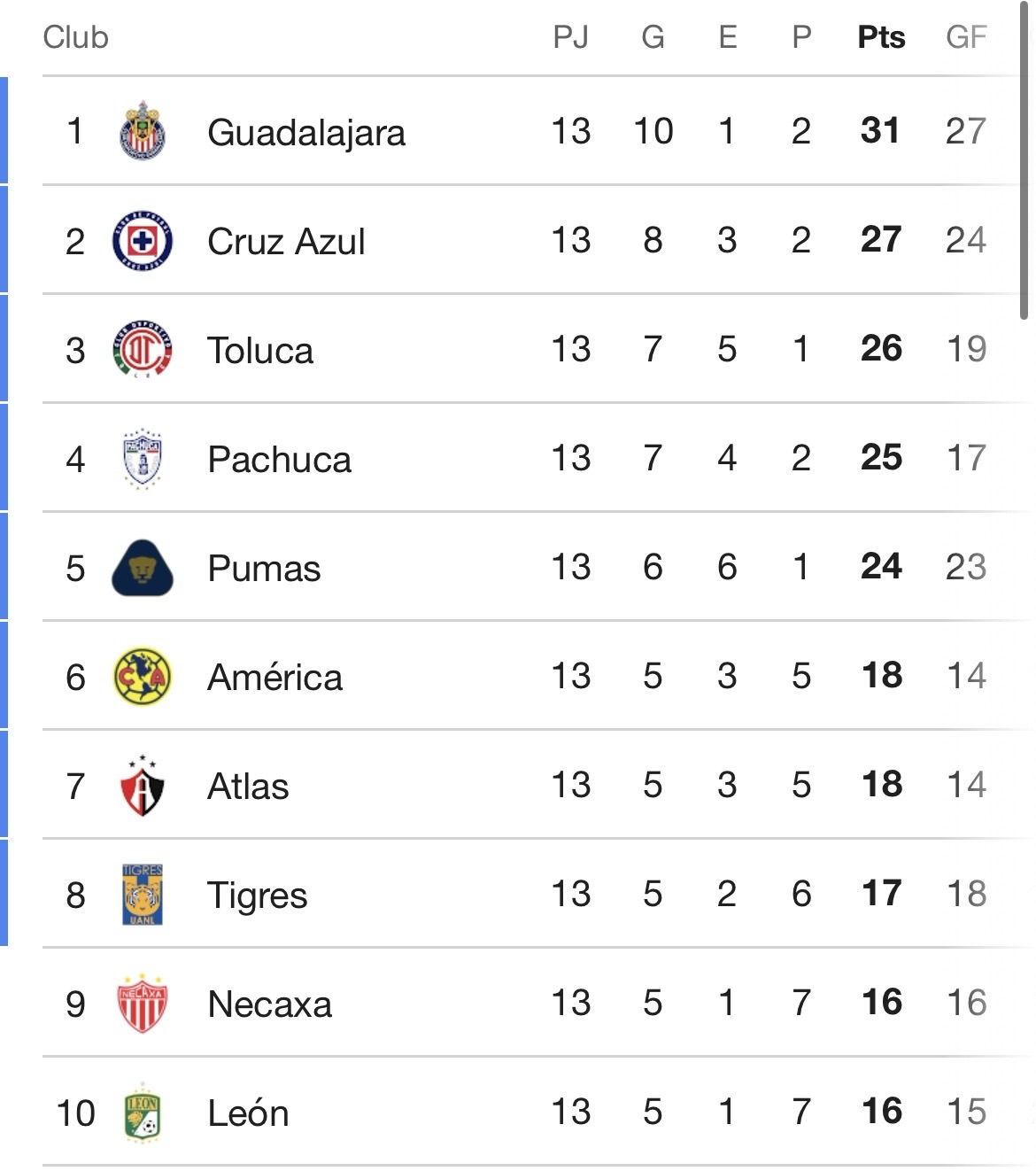Select the GF column header

click(x=965, y=37)
